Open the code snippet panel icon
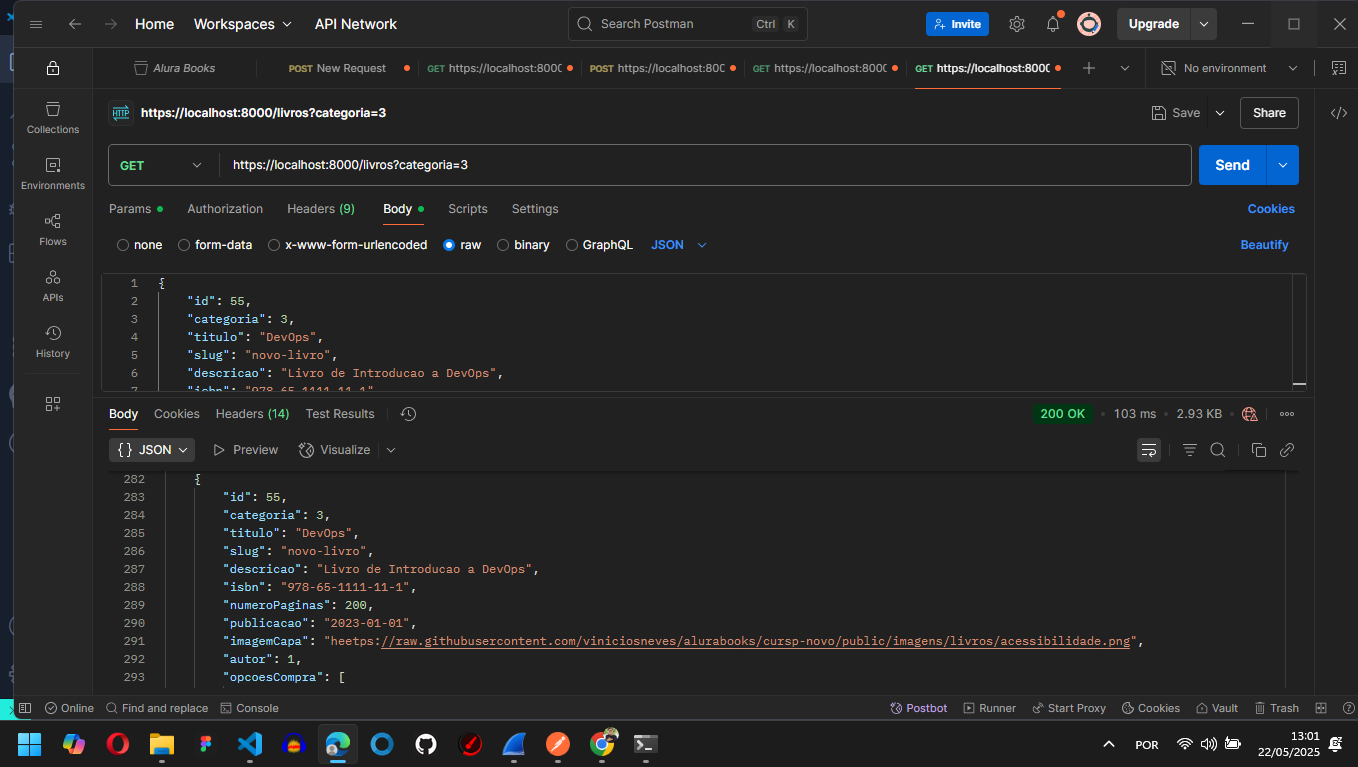Screen dimensions: 1358x767 click(x=1339, y=113)
